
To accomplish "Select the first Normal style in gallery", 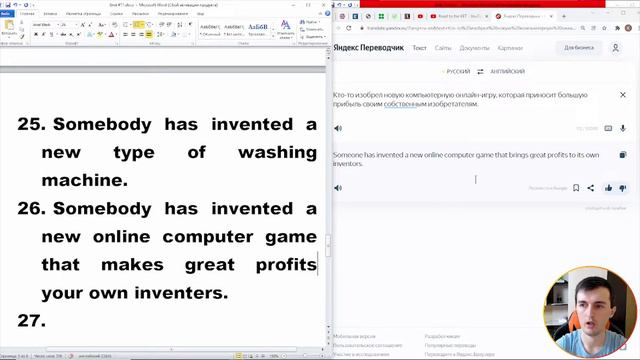I will pyautogui.click(x=210, y=30).
